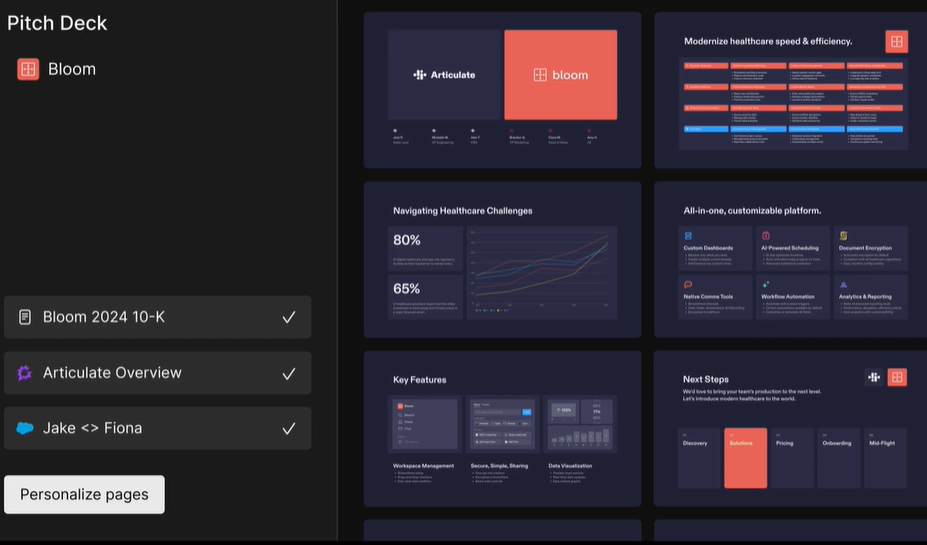The image size is (927, 545).
Task: Select the highlighted Solutions step
Action: [x=746, y=458]
